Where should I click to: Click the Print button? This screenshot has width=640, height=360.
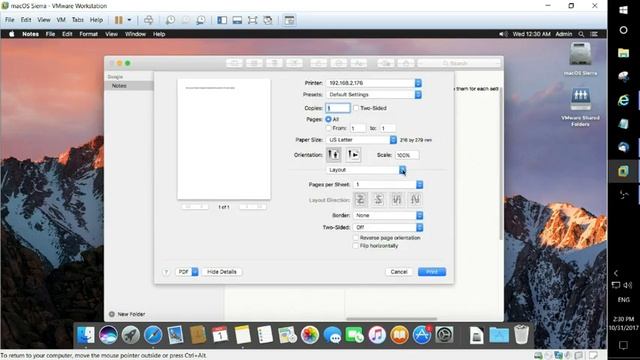432,272
